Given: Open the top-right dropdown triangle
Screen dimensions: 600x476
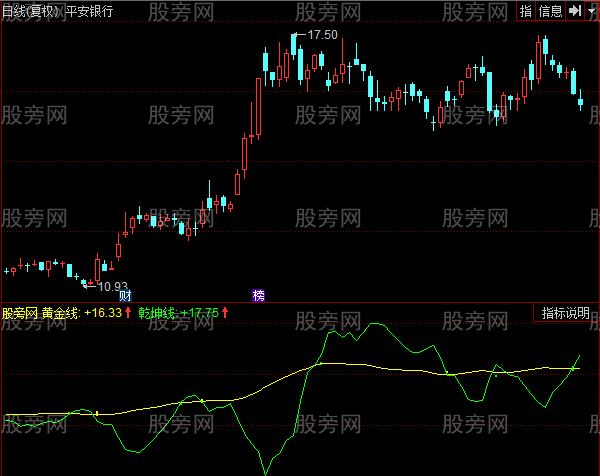Looking at the screenshot, I should (x=592, y=11).
